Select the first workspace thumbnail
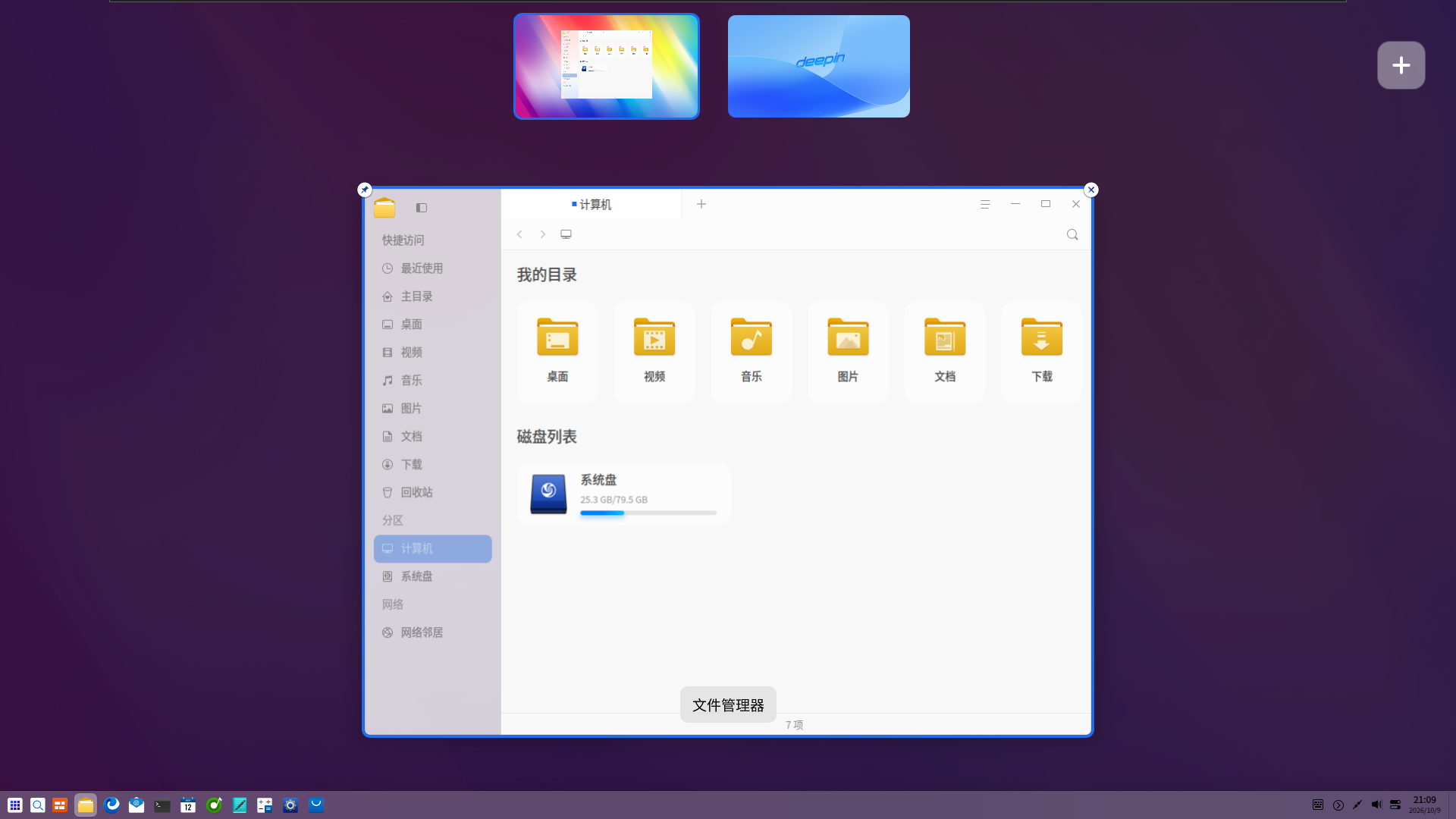 [607, 67]
